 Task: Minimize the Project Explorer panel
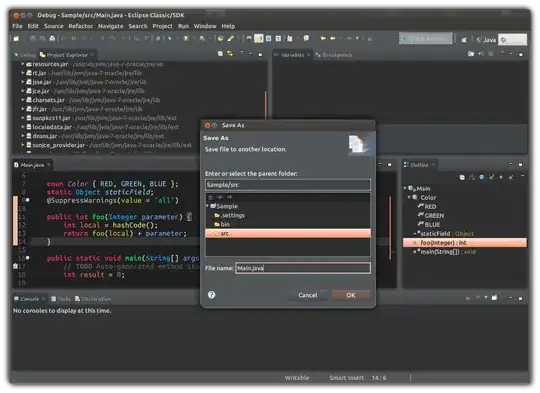tap(251, 54)
